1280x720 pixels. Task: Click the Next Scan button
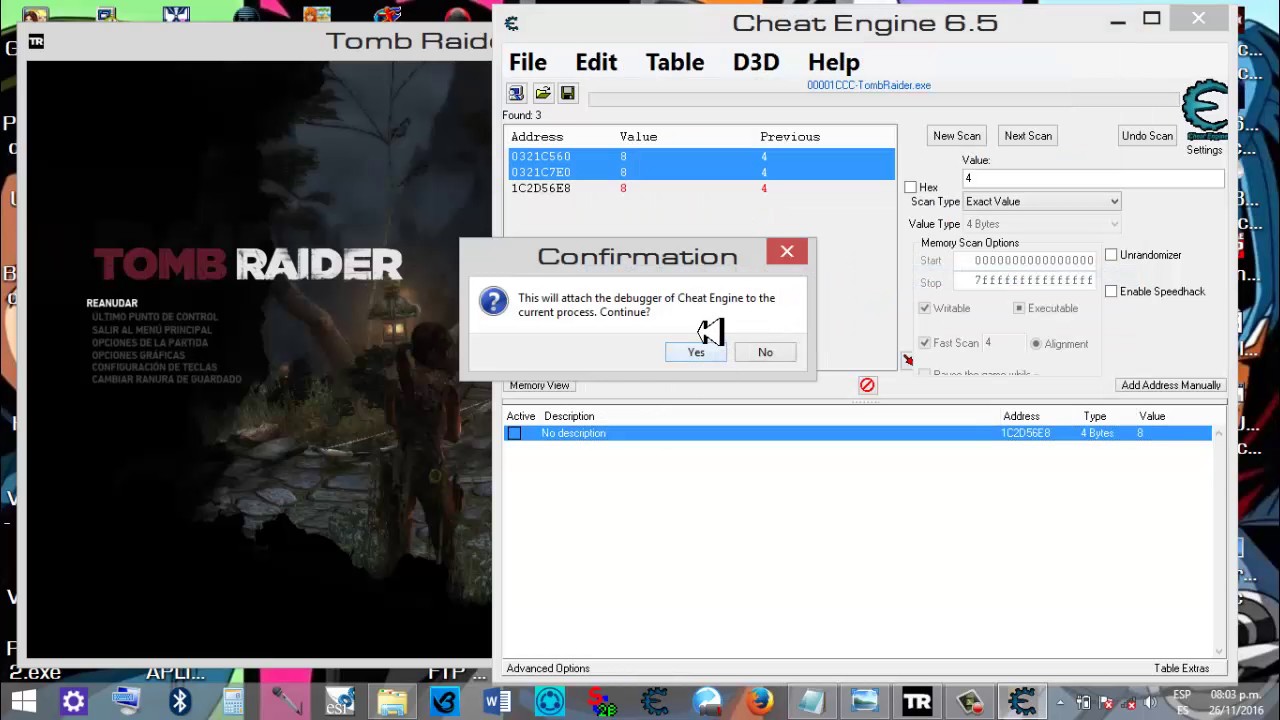pos(1028,136)
